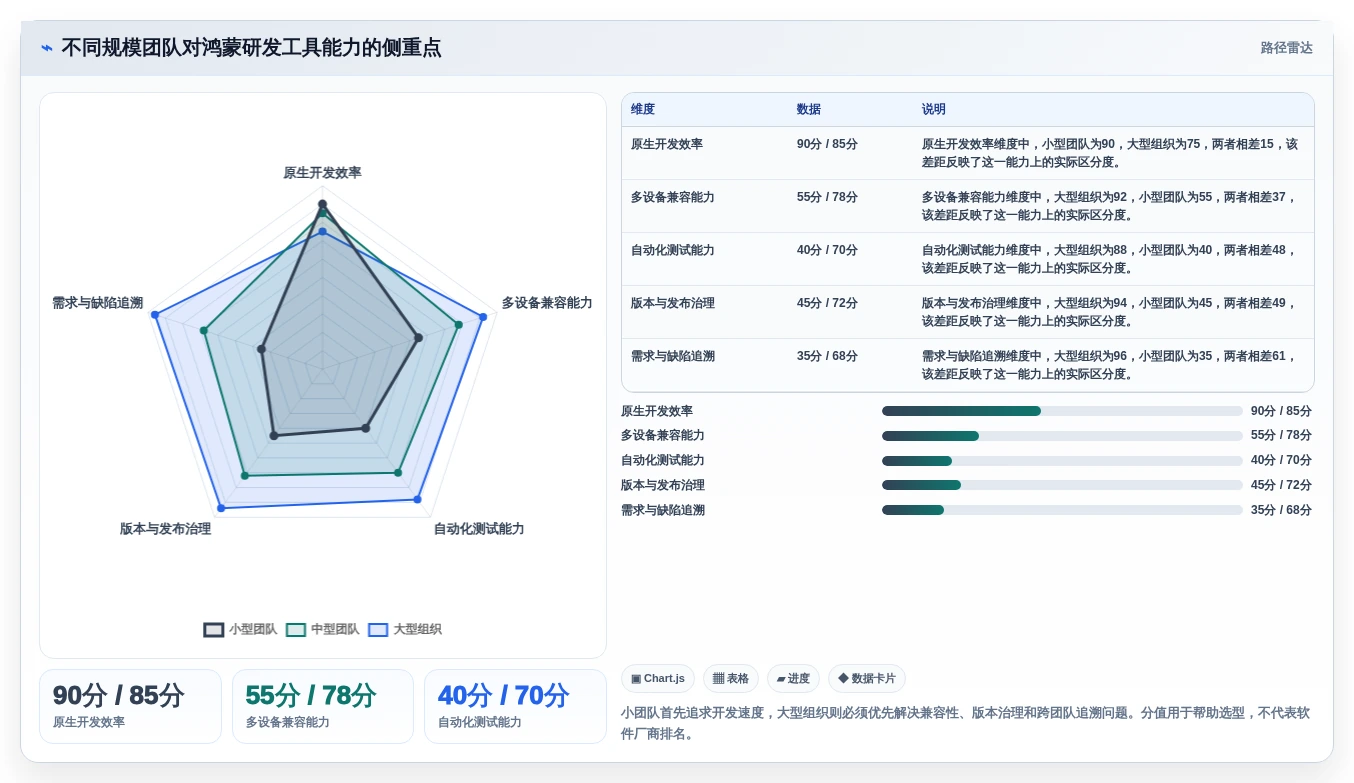Open the 40分 / 70分 data card
The image size is (1354, 783).
click(x=515, y=706)
